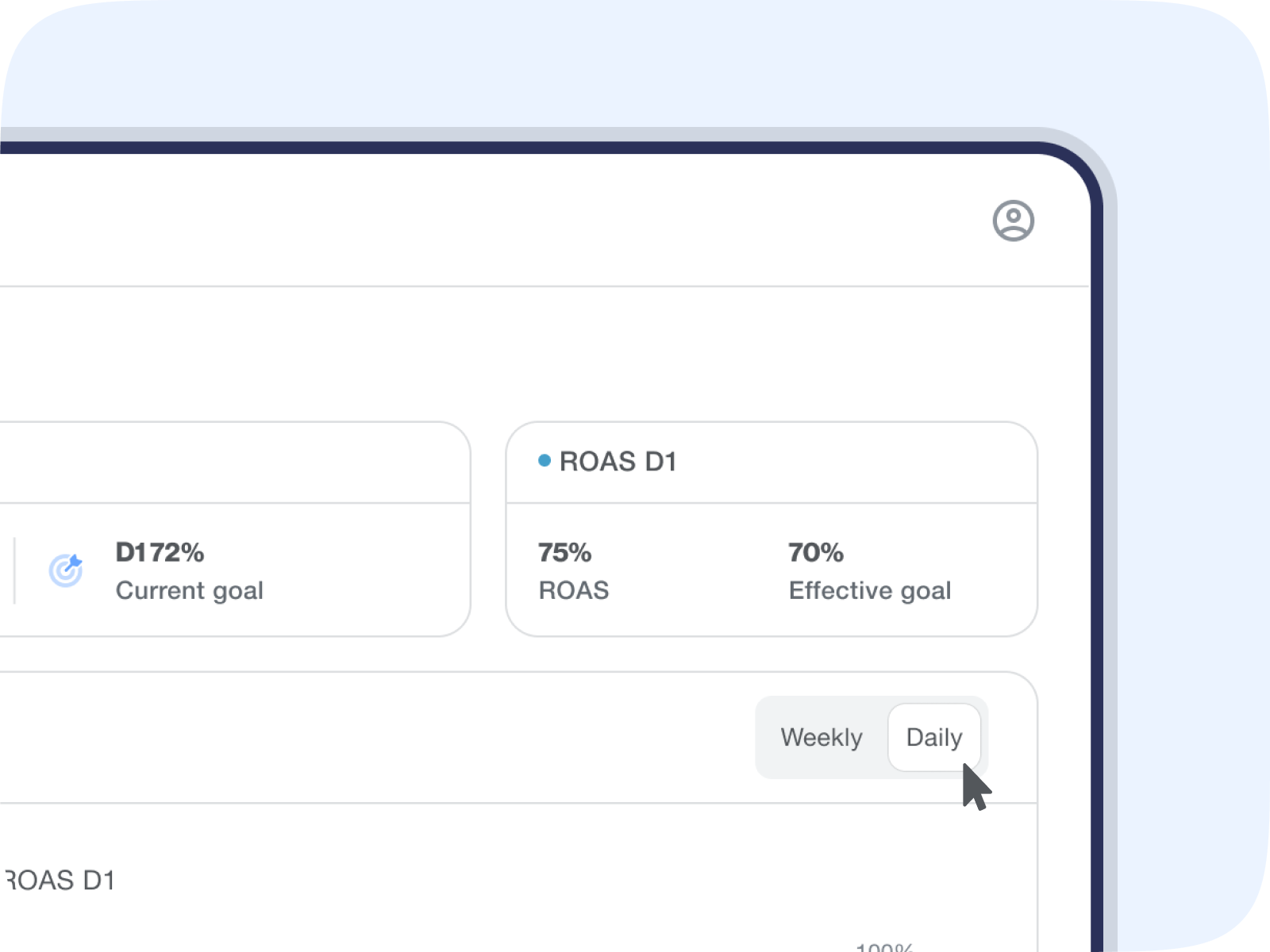Screen dimensions: 1270x952
Task: Click the target goal bullseye icon
Action: coord(66,570)
